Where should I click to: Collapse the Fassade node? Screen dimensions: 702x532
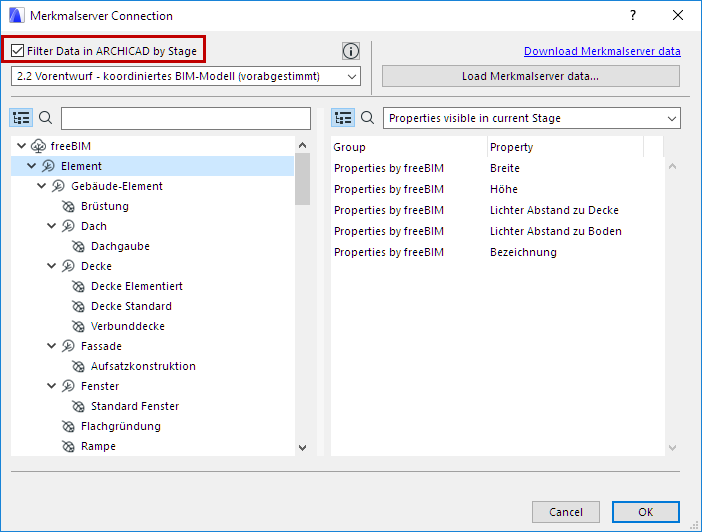[x=51, y=346]
